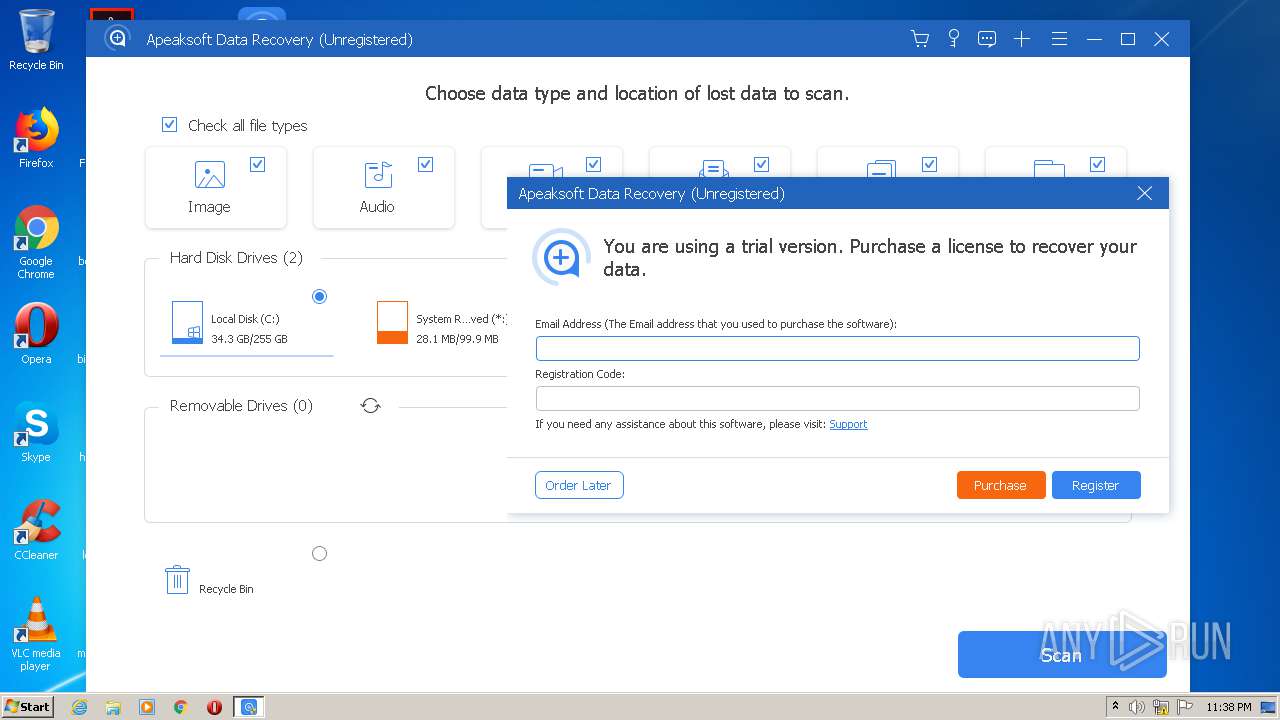The image size is (1280, 720).
Task: Uncheck the Others file type checkbox
Action: tap(1097, 164)
